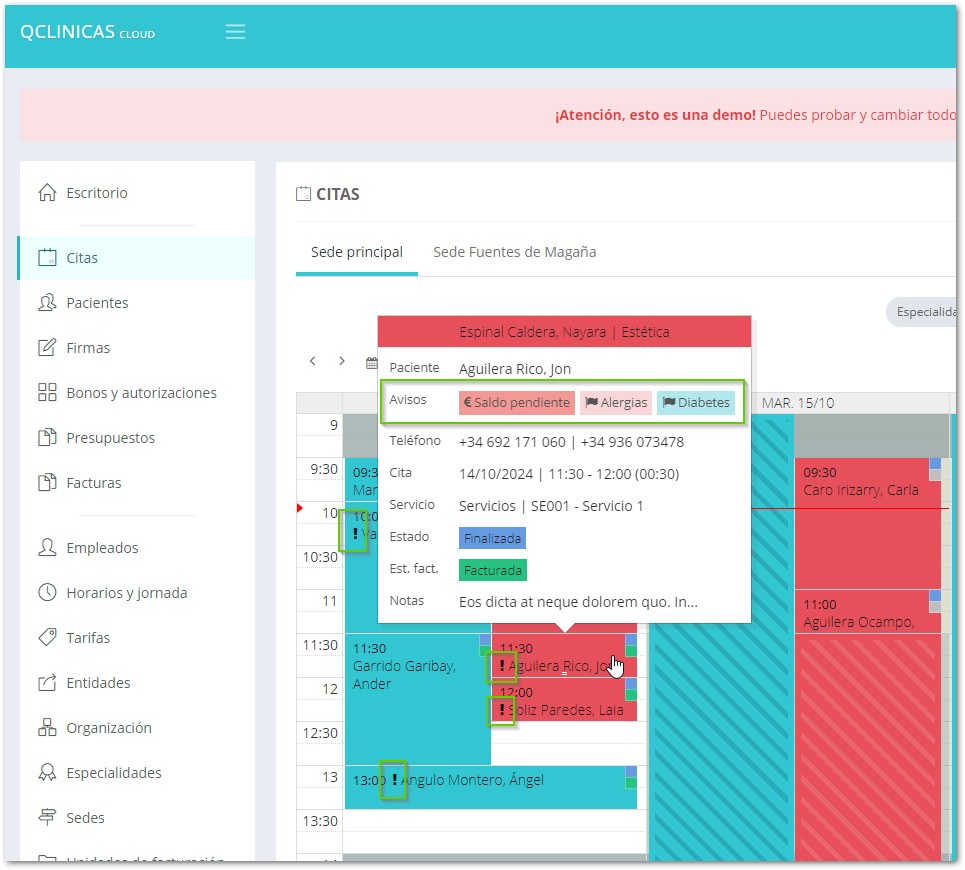Open Bonos y autorizaciones in the sidebar

pyautogui.click(x=141, y=393)
